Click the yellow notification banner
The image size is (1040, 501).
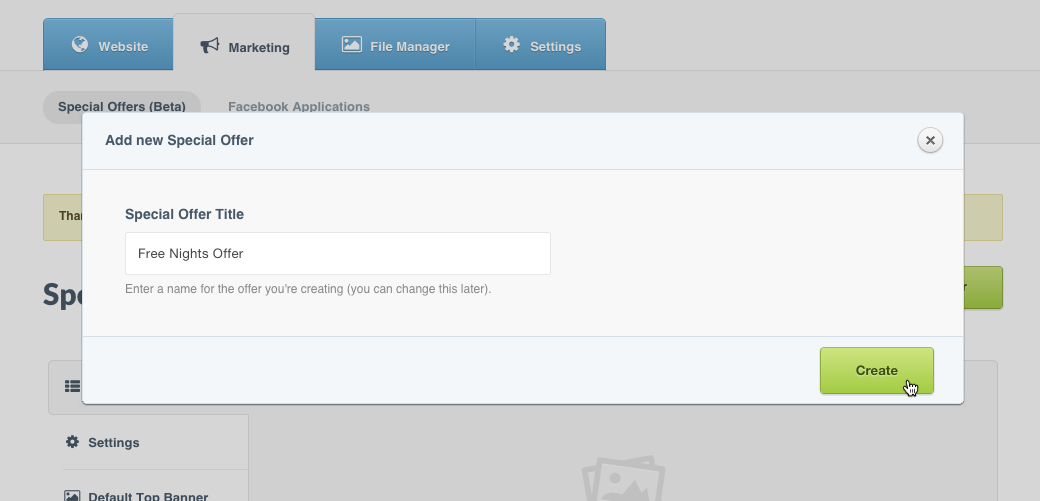[62, 217]
